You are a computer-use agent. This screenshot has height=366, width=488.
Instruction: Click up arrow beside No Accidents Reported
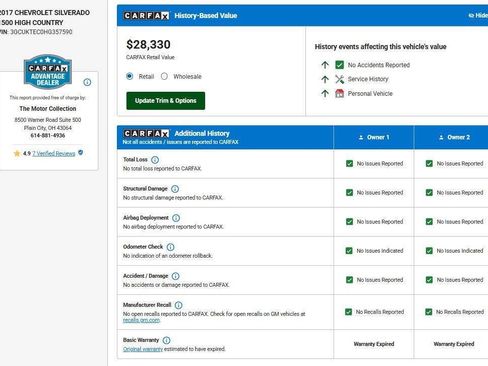[x=325, y=65]
